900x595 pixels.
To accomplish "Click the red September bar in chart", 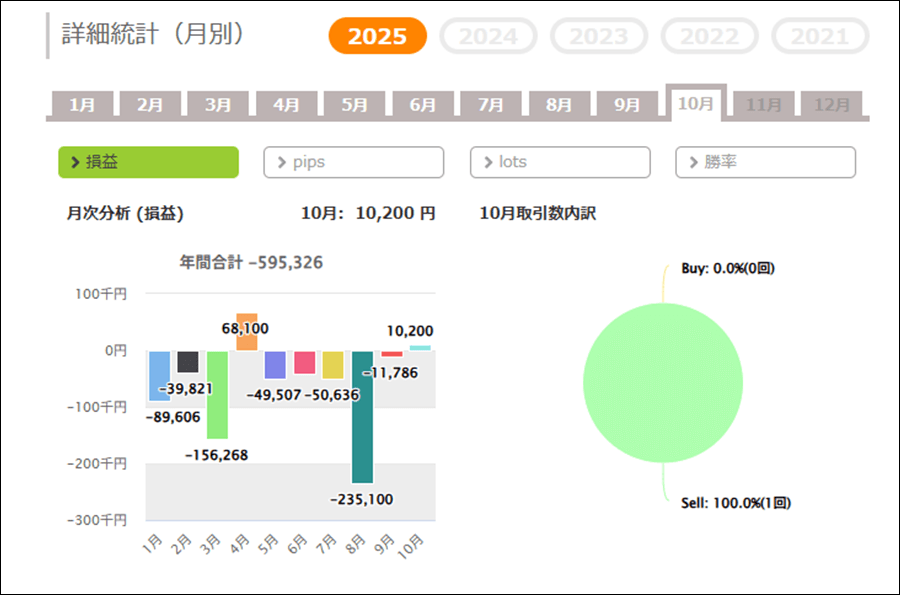I will coord(392,354).
